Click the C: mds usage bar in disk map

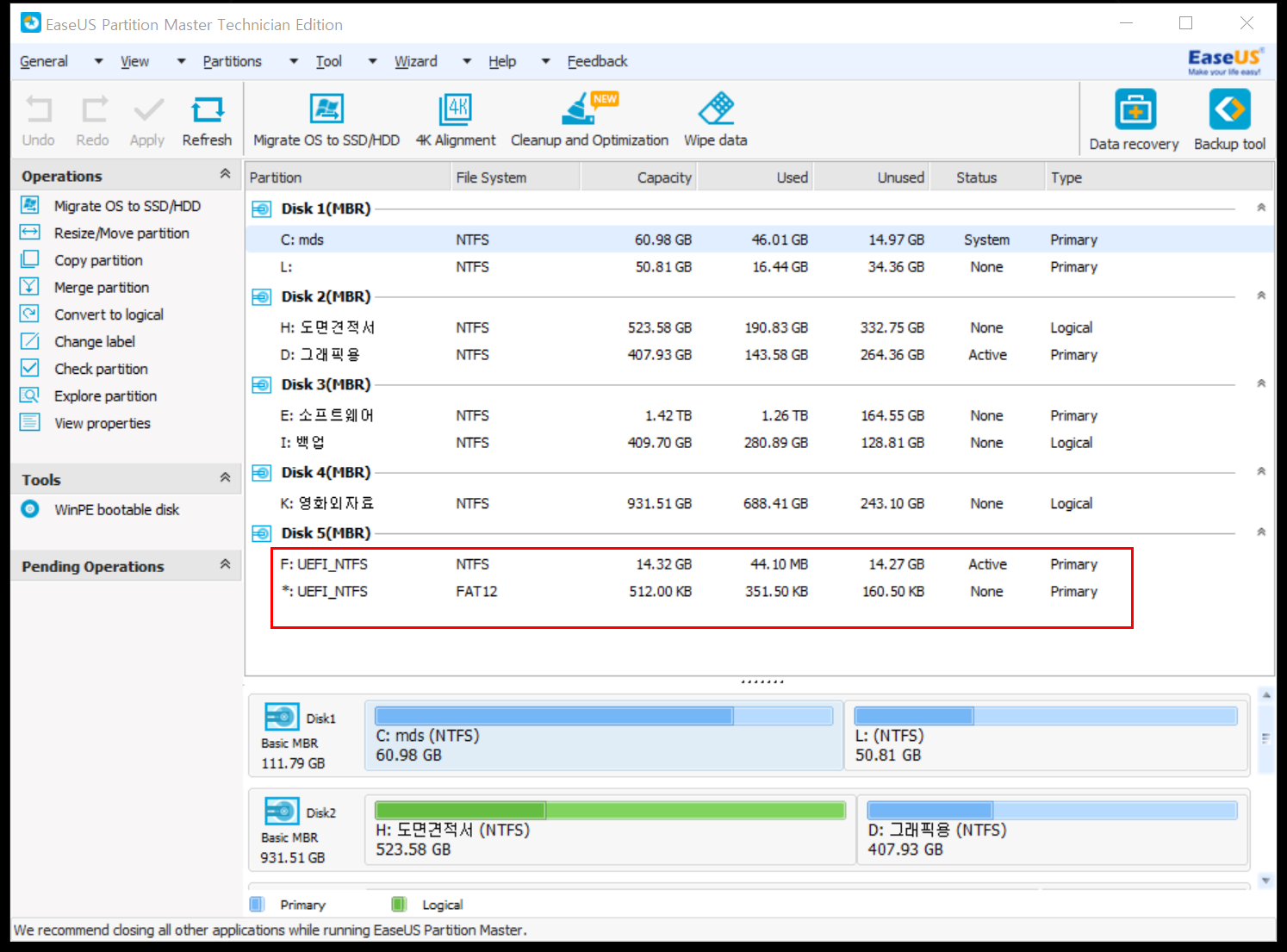click(604, 716)
